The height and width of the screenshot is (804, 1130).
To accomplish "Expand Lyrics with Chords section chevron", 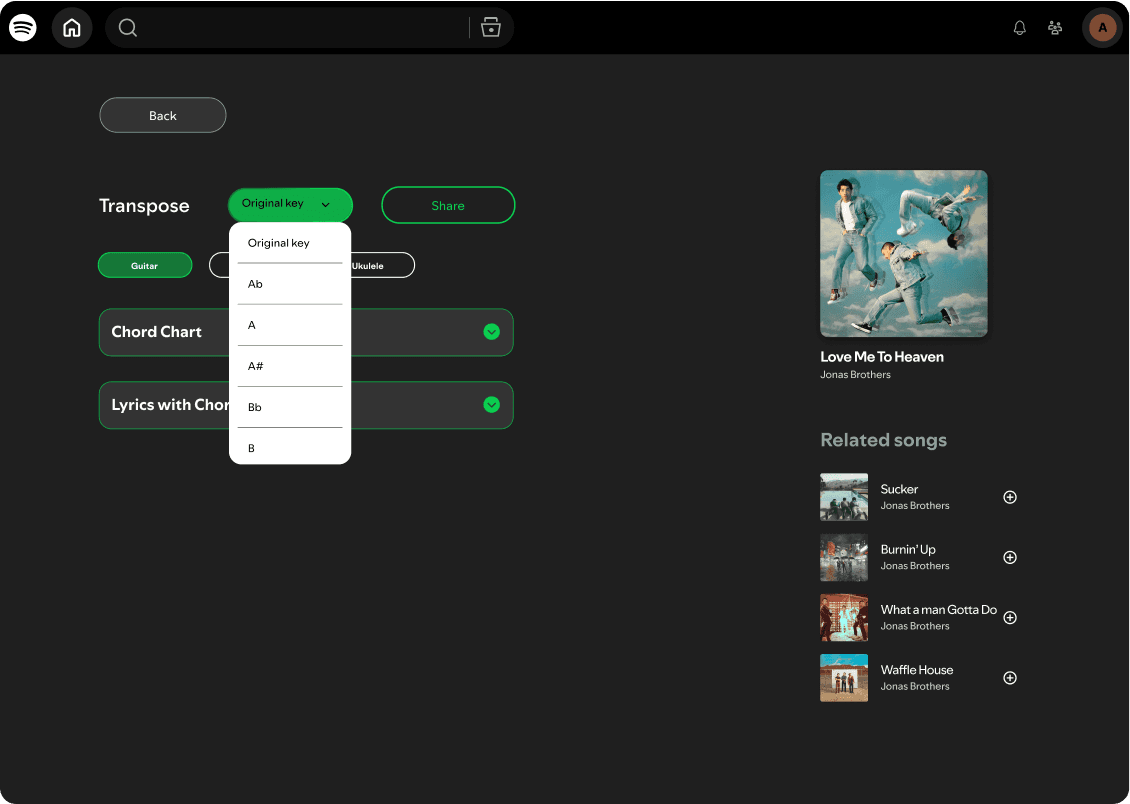I will pos(491,405).
